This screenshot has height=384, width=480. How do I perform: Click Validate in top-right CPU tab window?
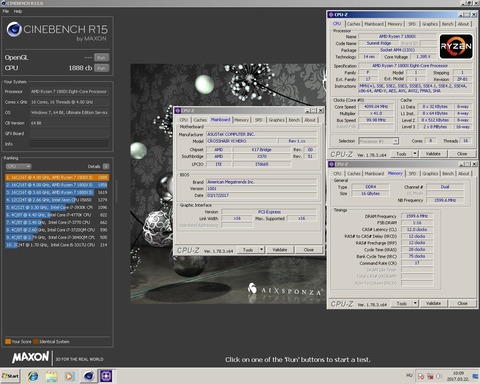433,154
